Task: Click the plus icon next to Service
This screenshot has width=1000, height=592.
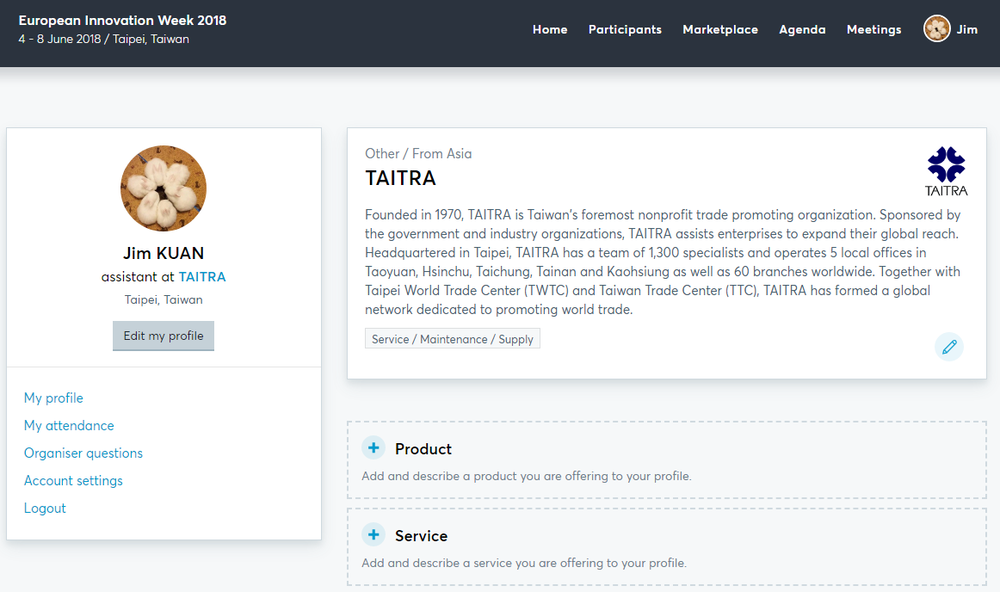Action: coord(374,535)
